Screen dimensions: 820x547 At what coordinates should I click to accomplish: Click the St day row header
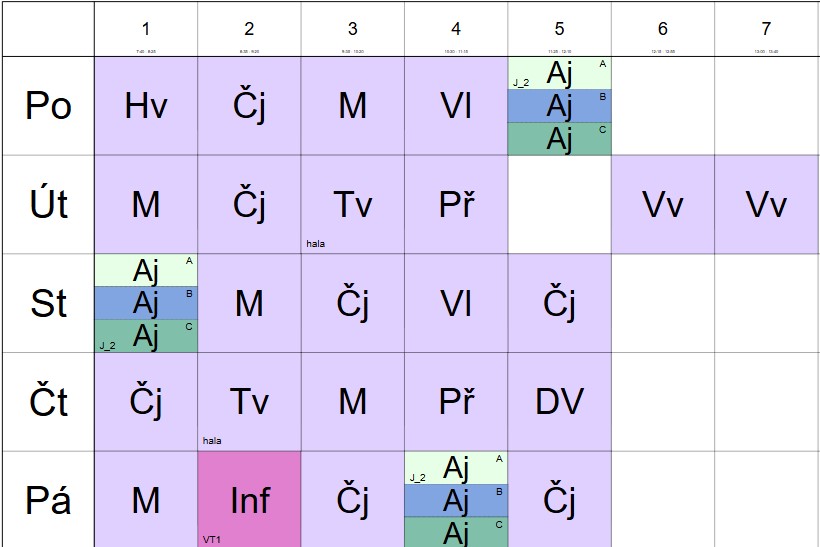click(x=48, y=303)
